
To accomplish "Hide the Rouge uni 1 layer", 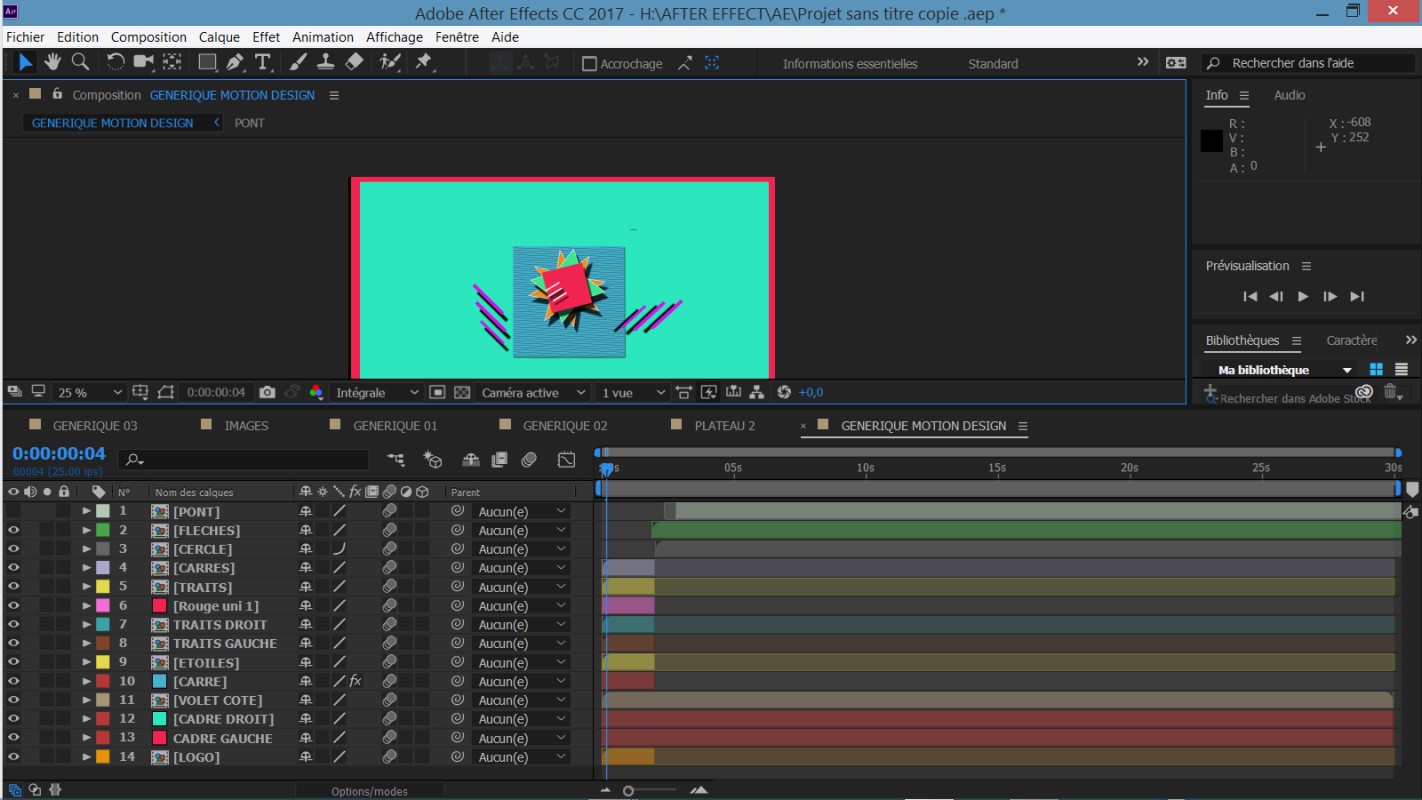I will (13, 606).
